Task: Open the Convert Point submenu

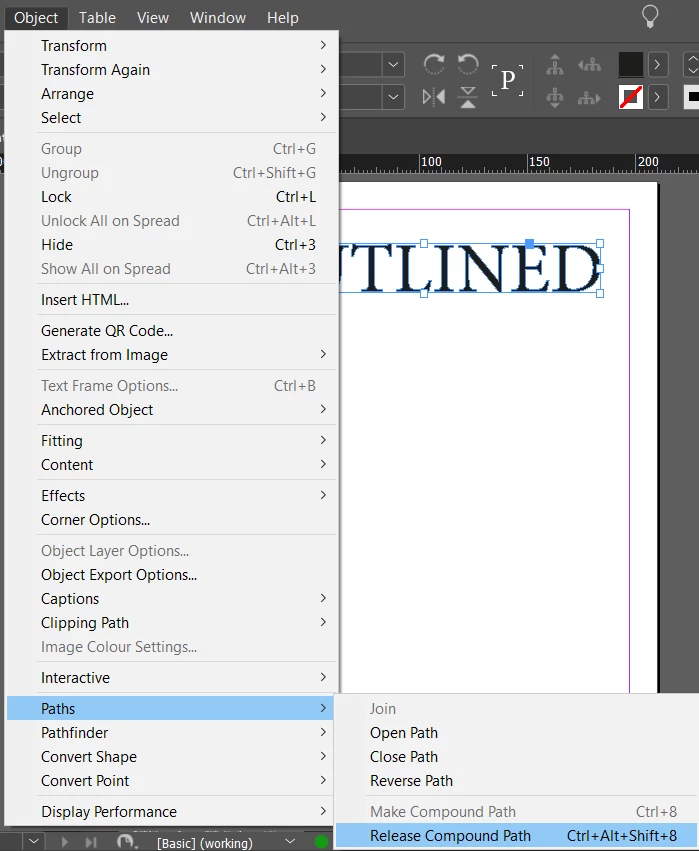Action: [171, 780]
